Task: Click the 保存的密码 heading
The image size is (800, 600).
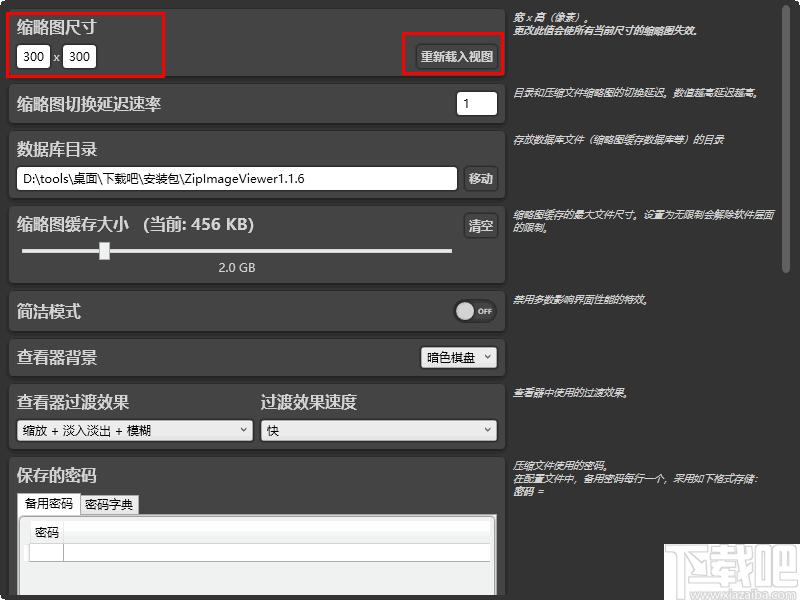Action: (57, 476)
